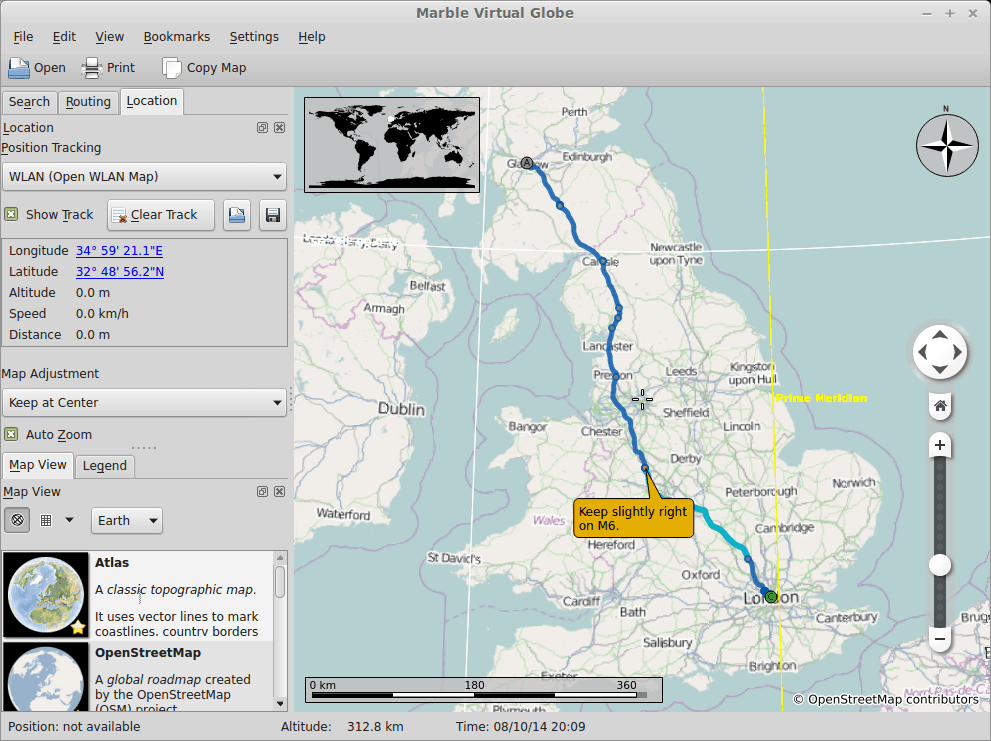
Task: Open the Position Tracking WLAN dropdown
Action: pos(144,176)
